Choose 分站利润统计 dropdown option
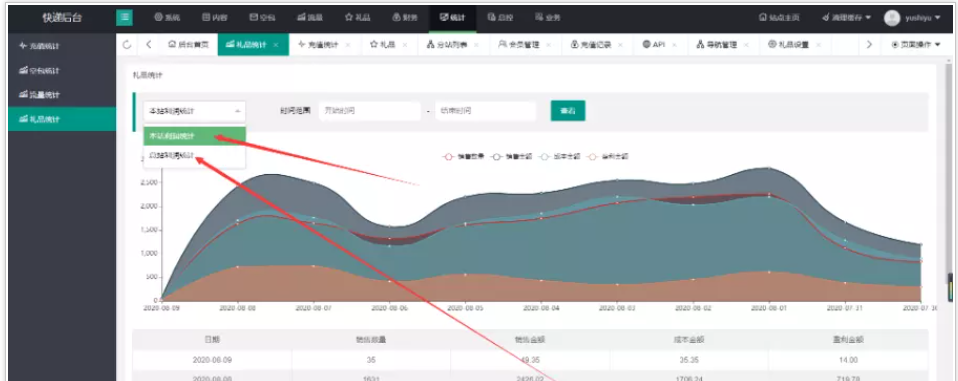Screen dimensions: 958x381 coord(195,156)
